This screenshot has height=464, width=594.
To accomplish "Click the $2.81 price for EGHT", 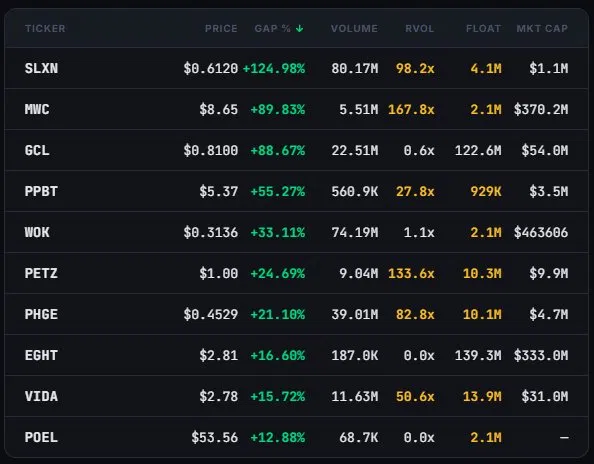I will point(219,355).
